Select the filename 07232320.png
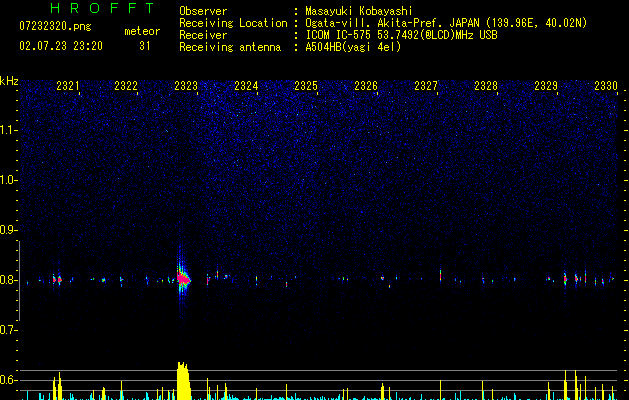The width and height of the screenshot is (629, 400). (x=55, y=27)
